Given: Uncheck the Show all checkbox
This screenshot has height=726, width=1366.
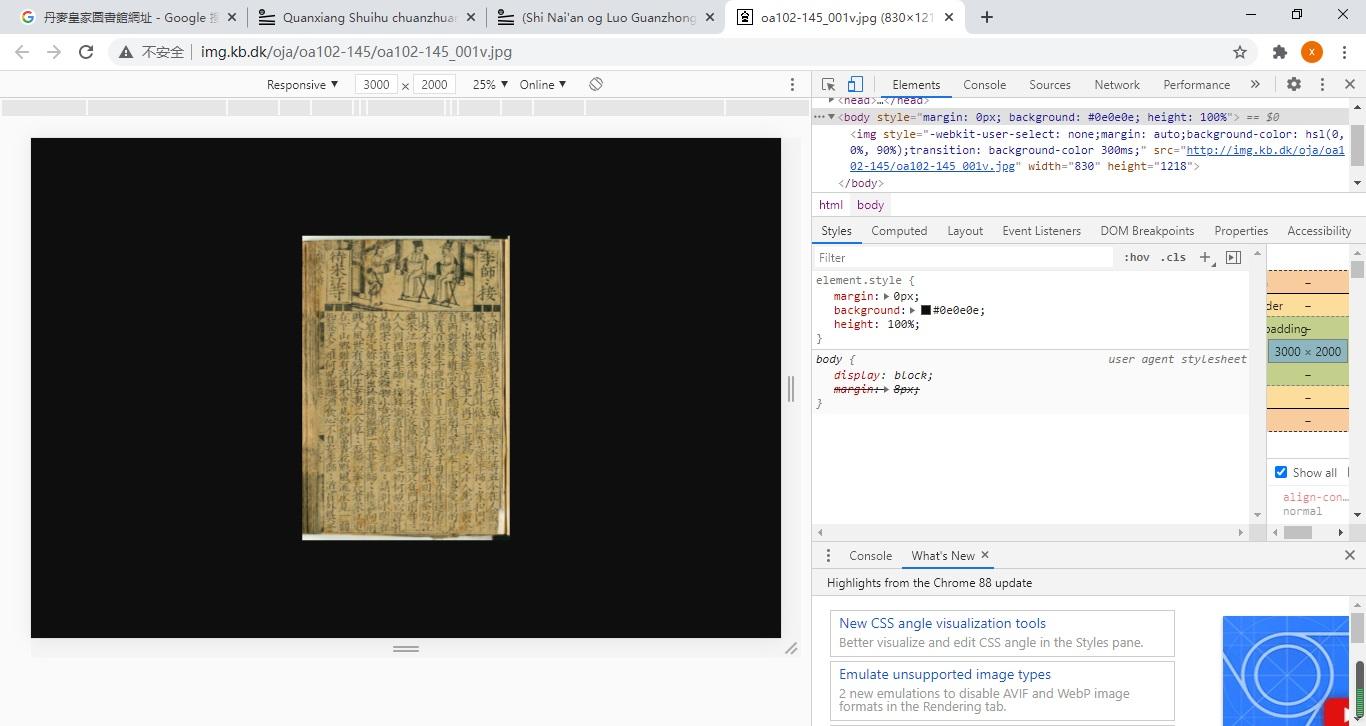Looking at the screenshot, I should click(x=1281, y=472).
